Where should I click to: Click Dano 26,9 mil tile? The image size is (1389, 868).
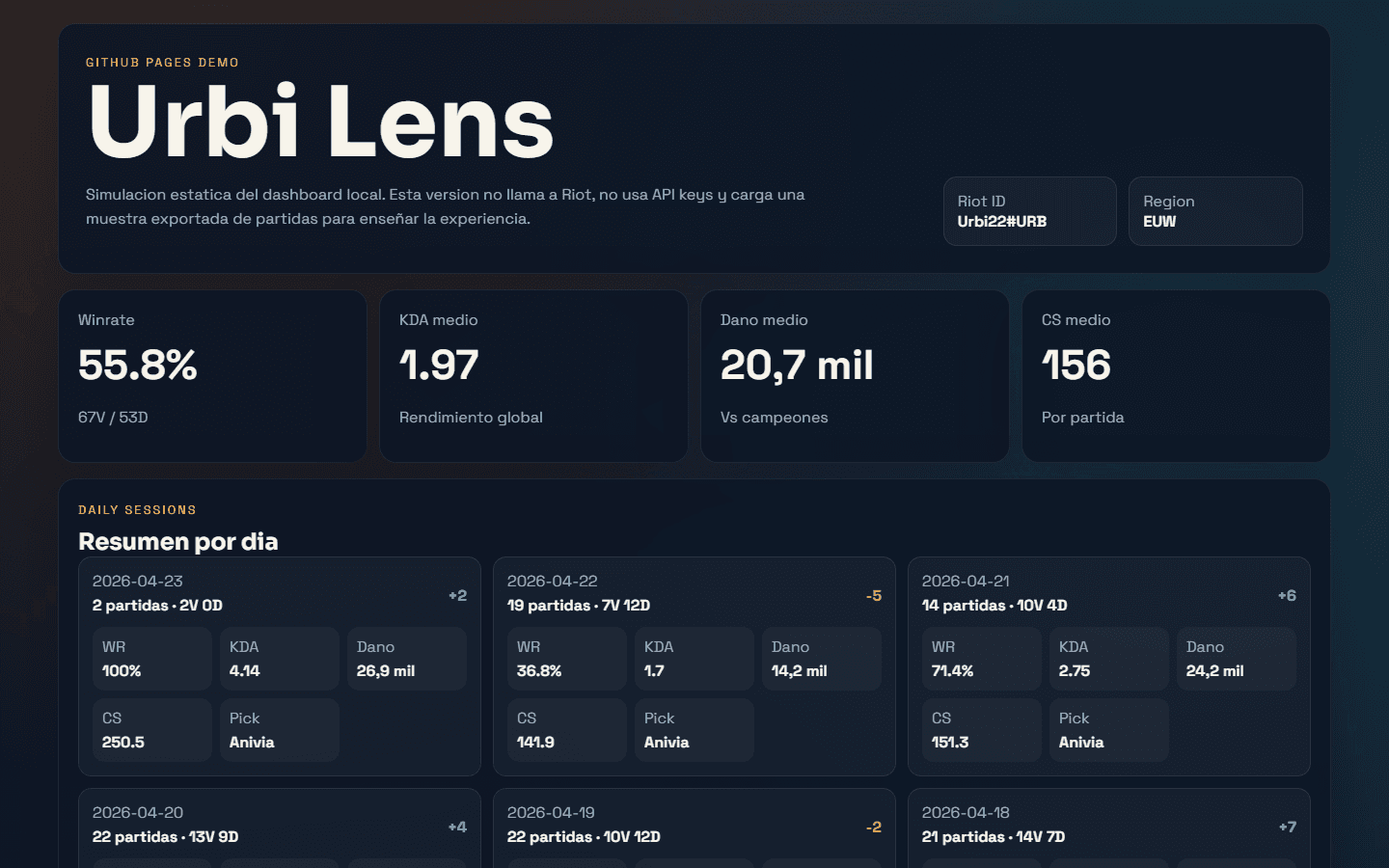pos(407,659)
